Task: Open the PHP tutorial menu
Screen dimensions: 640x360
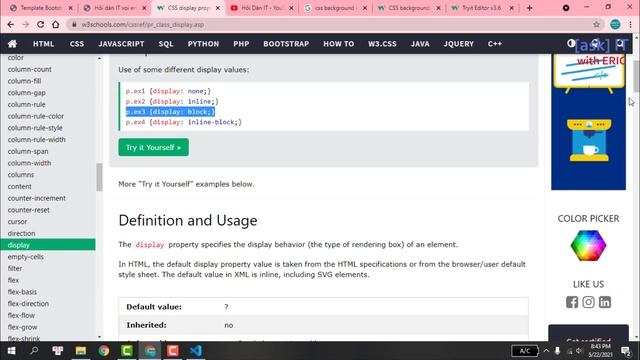Action: 241,44
